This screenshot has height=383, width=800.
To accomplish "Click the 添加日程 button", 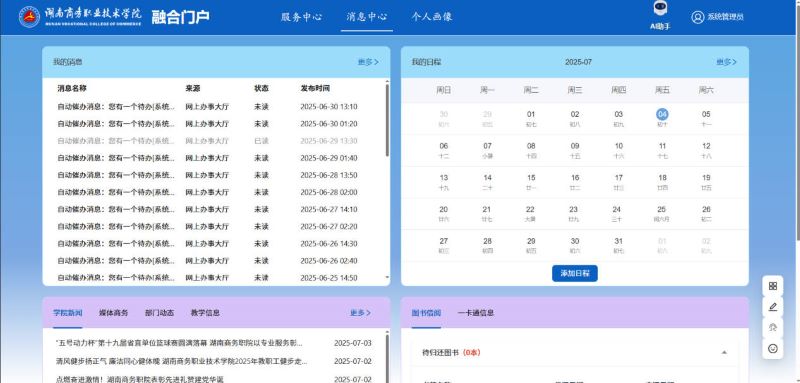I will pos(574,273).
